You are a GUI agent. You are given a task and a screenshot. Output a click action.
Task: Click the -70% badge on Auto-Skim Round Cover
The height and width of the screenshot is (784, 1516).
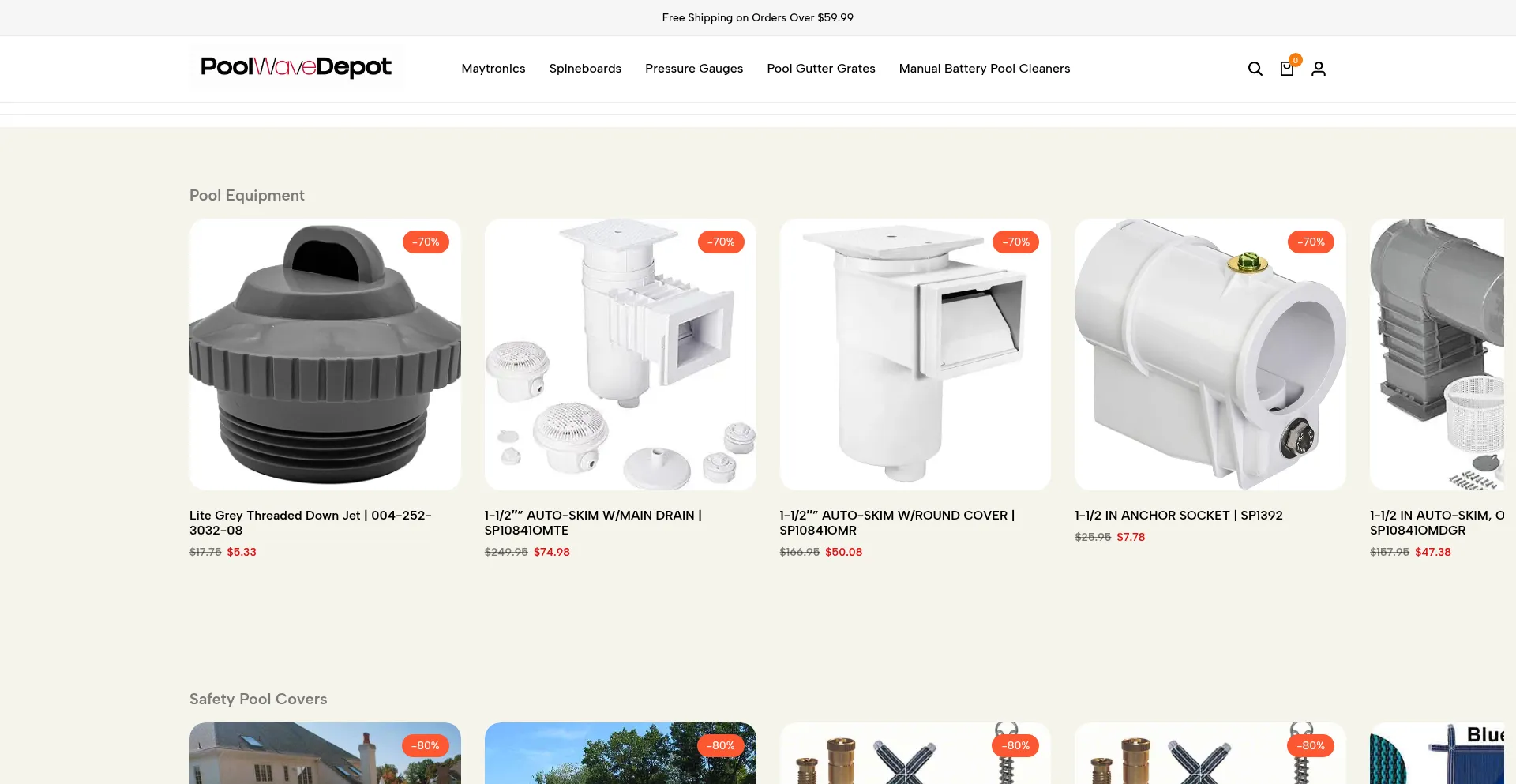coord(1015,242)
